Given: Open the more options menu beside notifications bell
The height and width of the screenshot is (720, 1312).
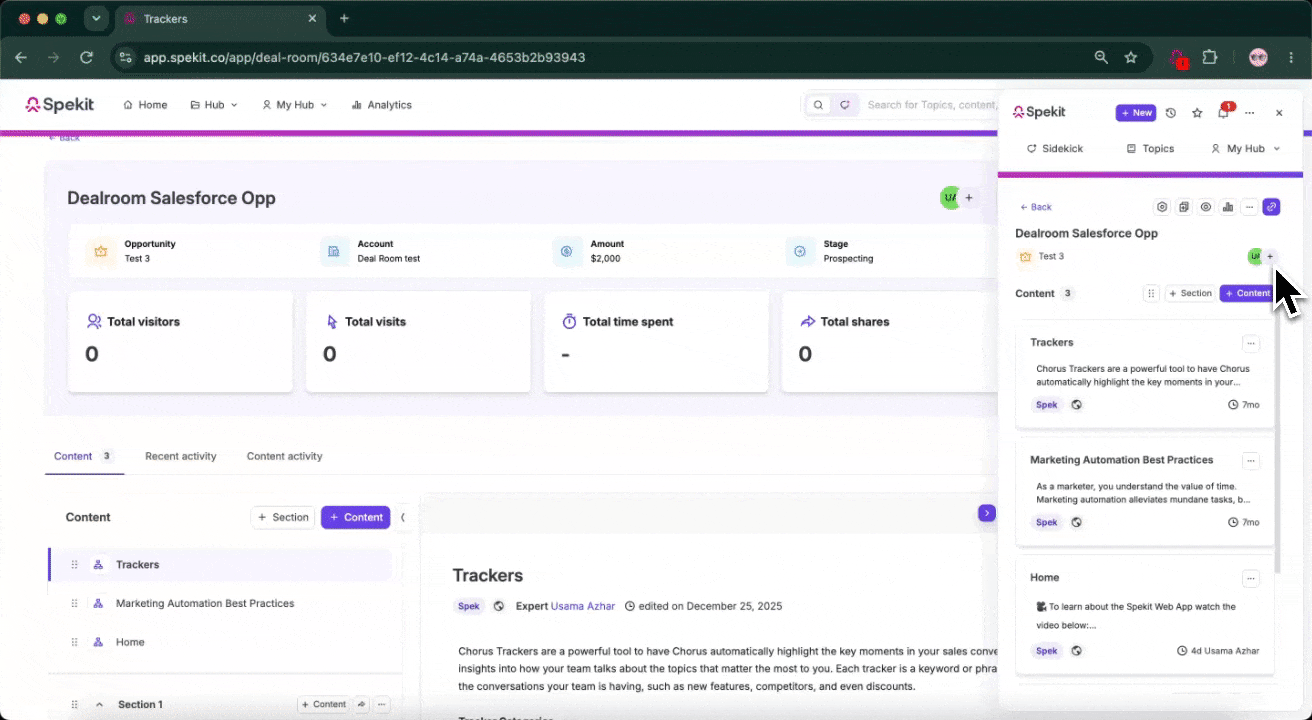Looking at the screenshot, I should coord(1250,113).
